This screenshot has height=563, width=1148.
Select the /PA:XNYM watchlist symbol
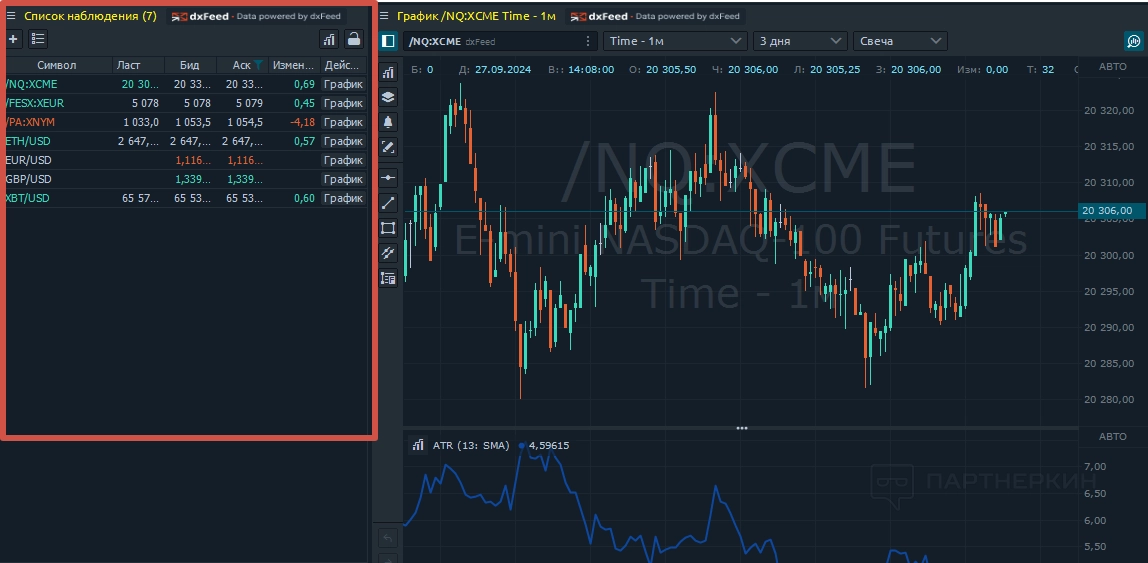point(31,122)
